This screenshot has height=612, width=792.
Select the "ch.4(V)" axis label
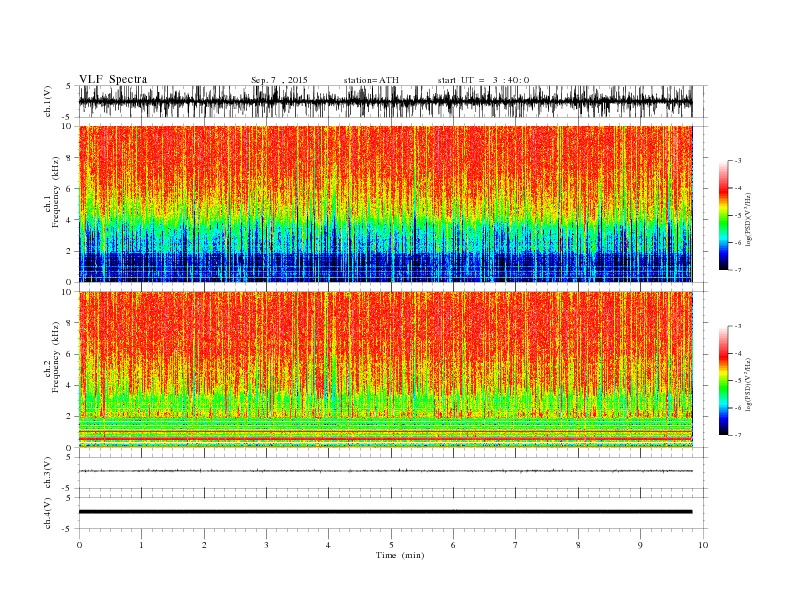click(x=48, y=514)
